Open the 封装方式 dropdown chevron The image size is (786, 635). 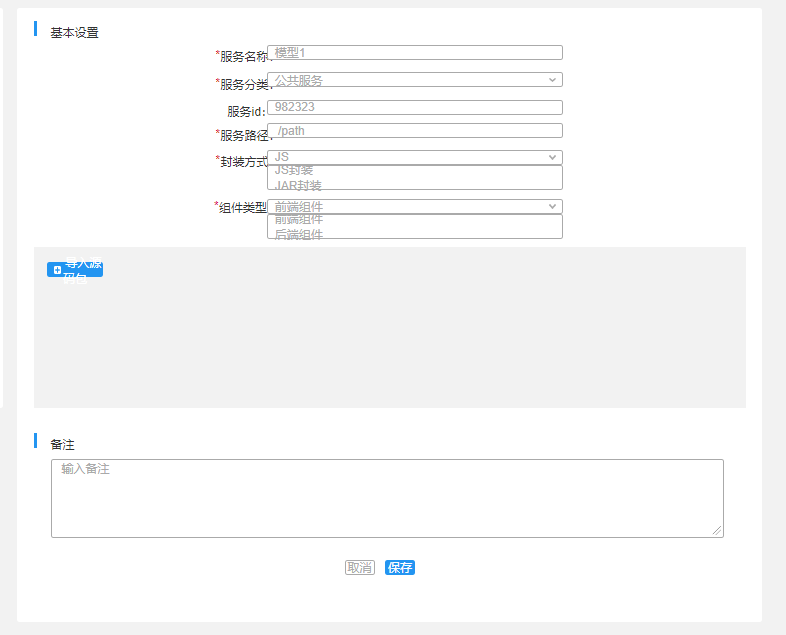coord(552,157)
